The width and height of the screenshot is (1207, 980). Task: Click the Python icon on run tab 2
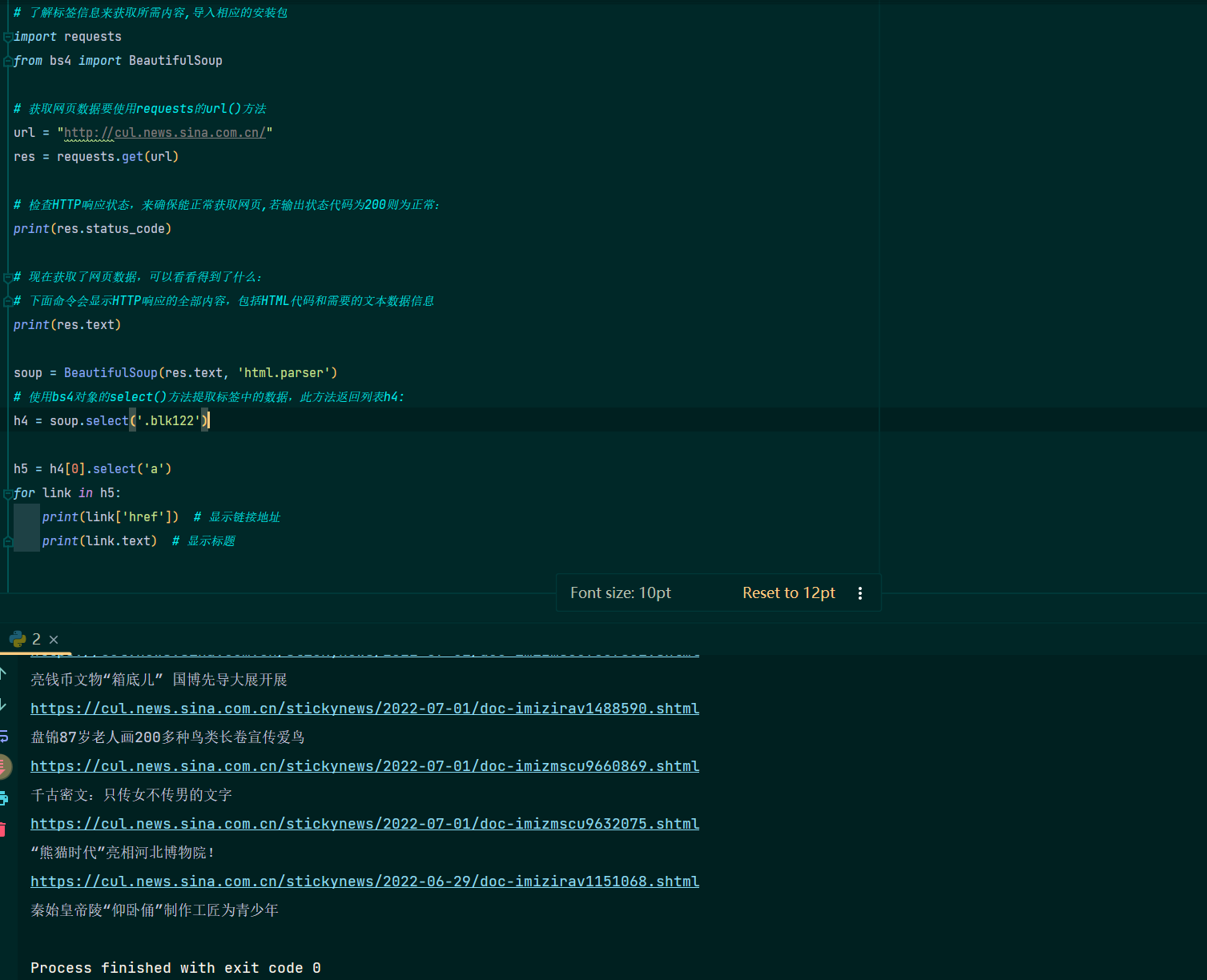[x=18, y=639]
